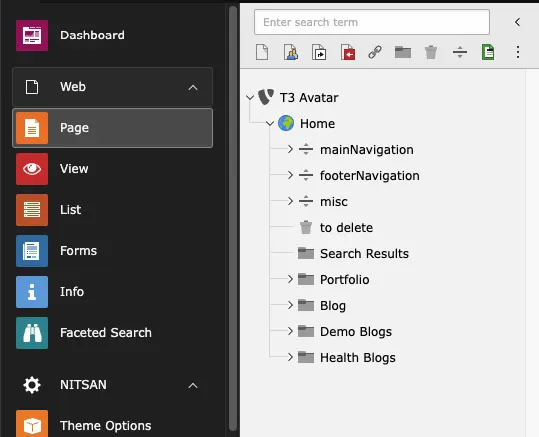Select the Faceted Search module label
The width and height of the screenshot is (539, 437).
pos(106,332)
